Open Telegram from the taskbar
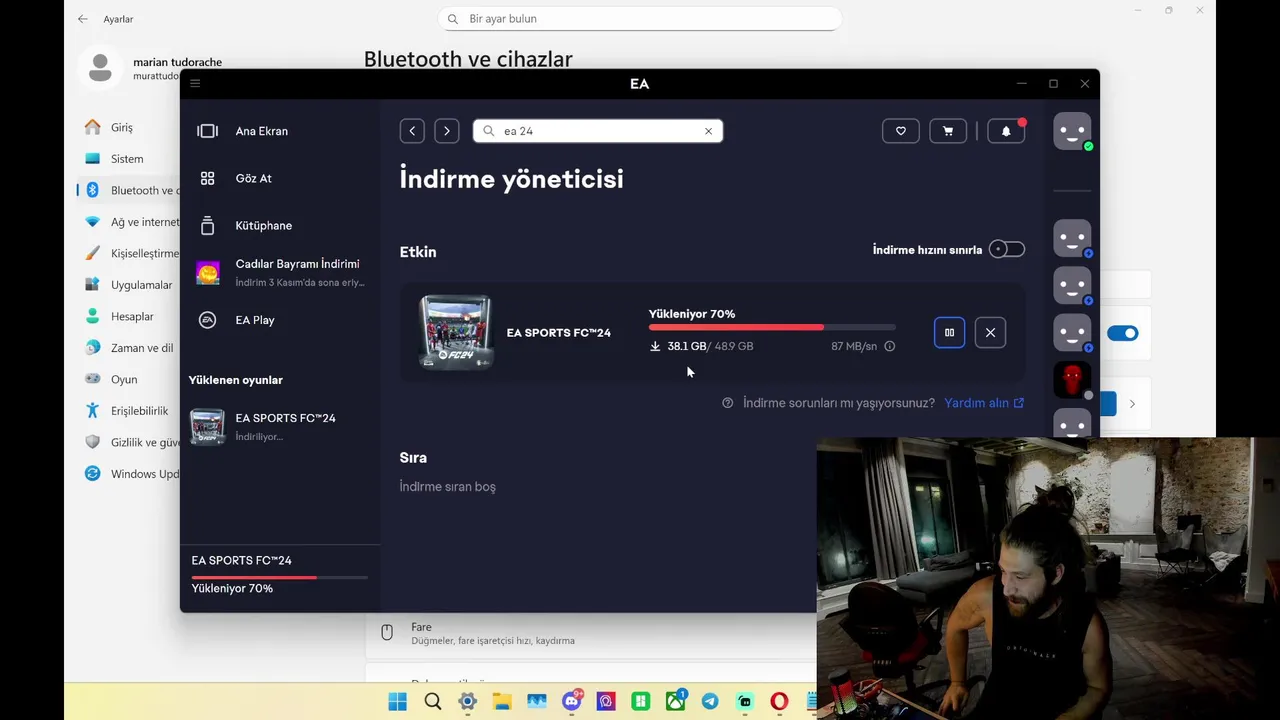The image size is (1280, 720). (710, 702)
